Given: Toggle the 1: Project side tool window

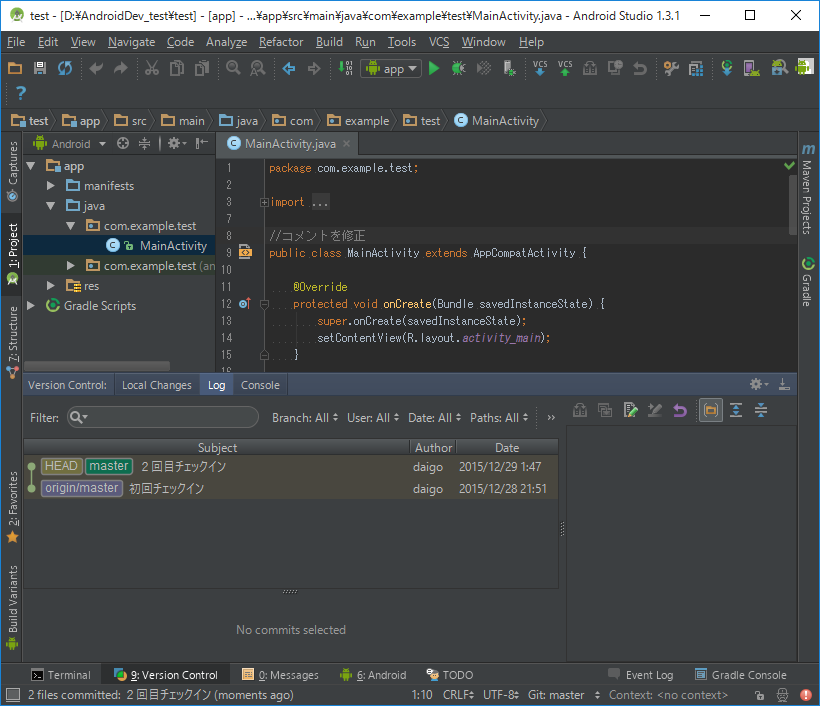Looking at the screenshot, I should point(13,254).
